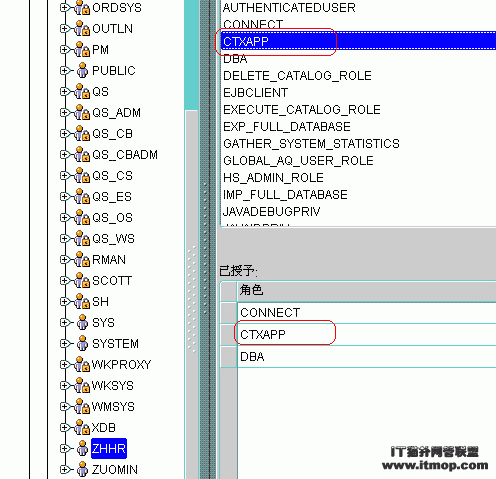Click row header beside granted CONNECT
Image resolution: width=496 pixels, height=479 pixels.
[x=229, y=312]
